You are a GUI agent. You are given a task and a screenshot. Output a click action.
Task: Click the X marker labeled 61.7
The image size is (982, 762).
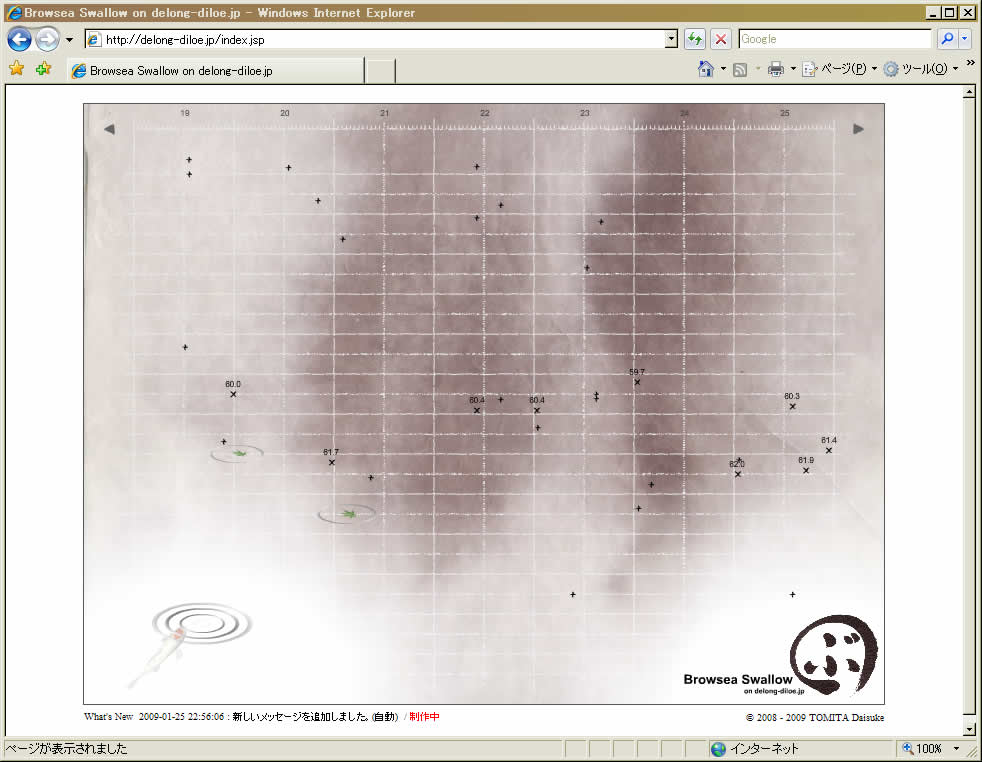coord(332,462)
